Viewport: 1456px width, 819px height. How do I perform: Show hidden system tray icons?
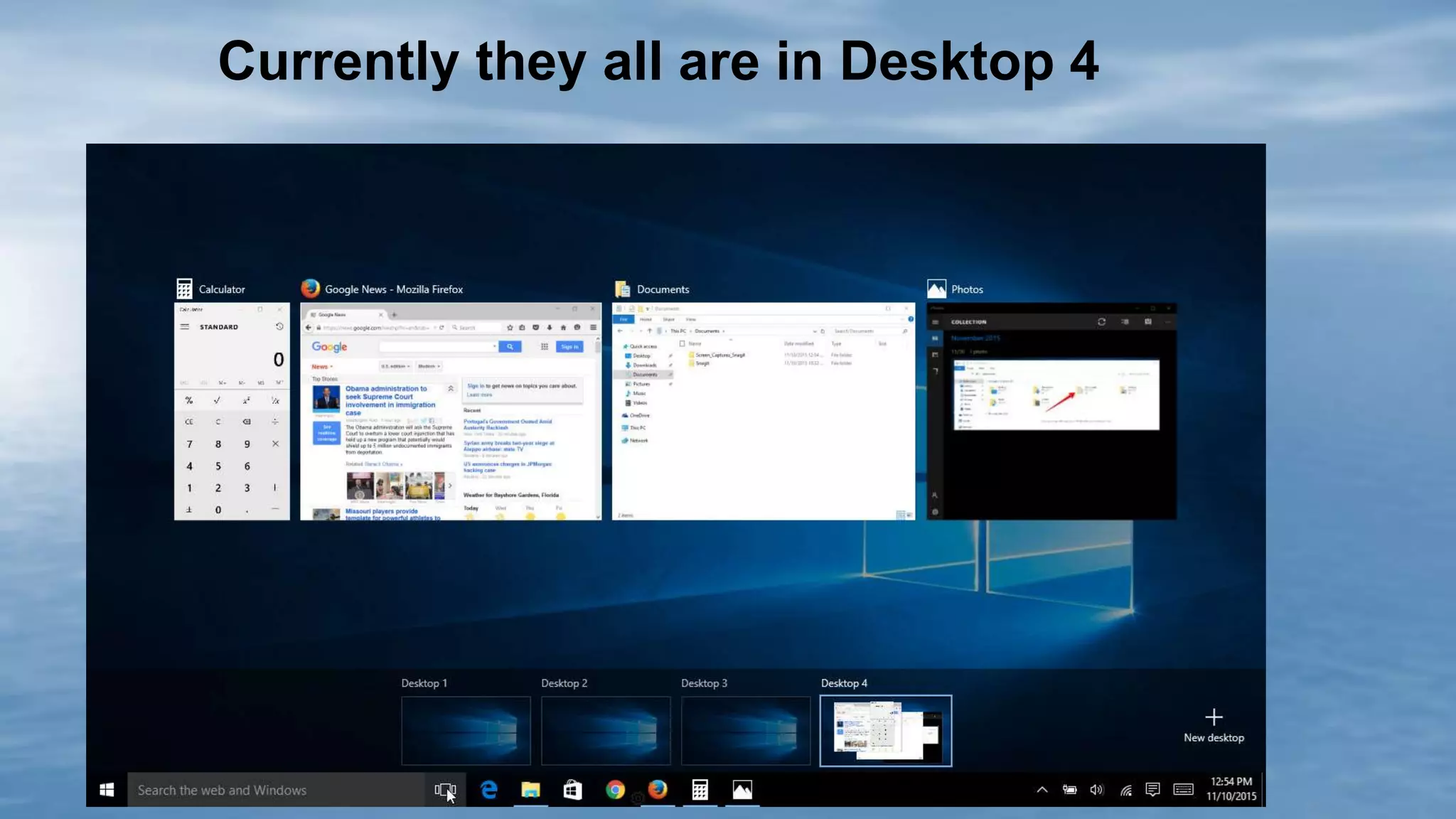pyautogui.click(x=1042, y=790)
